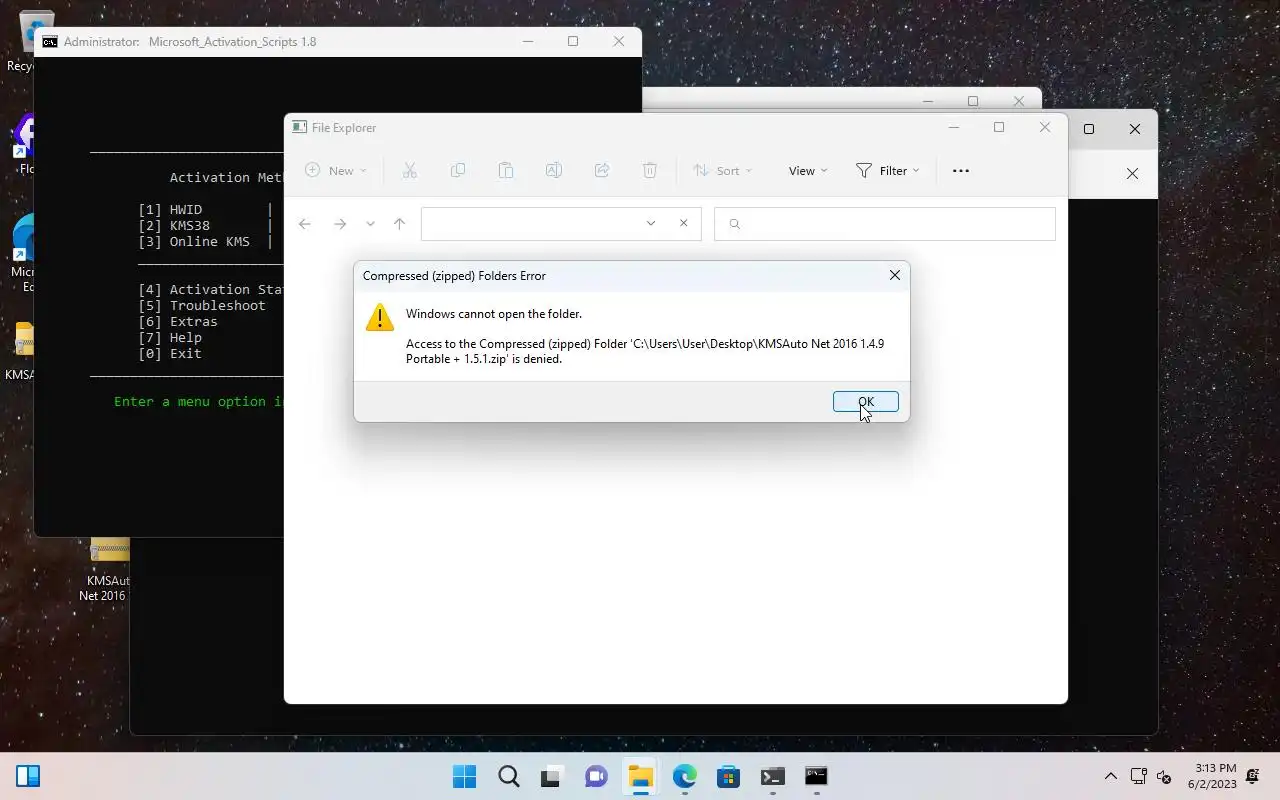Click the [0] Exit line in the console
Viewport: 1280px width, 800px height.
(170, 353)
